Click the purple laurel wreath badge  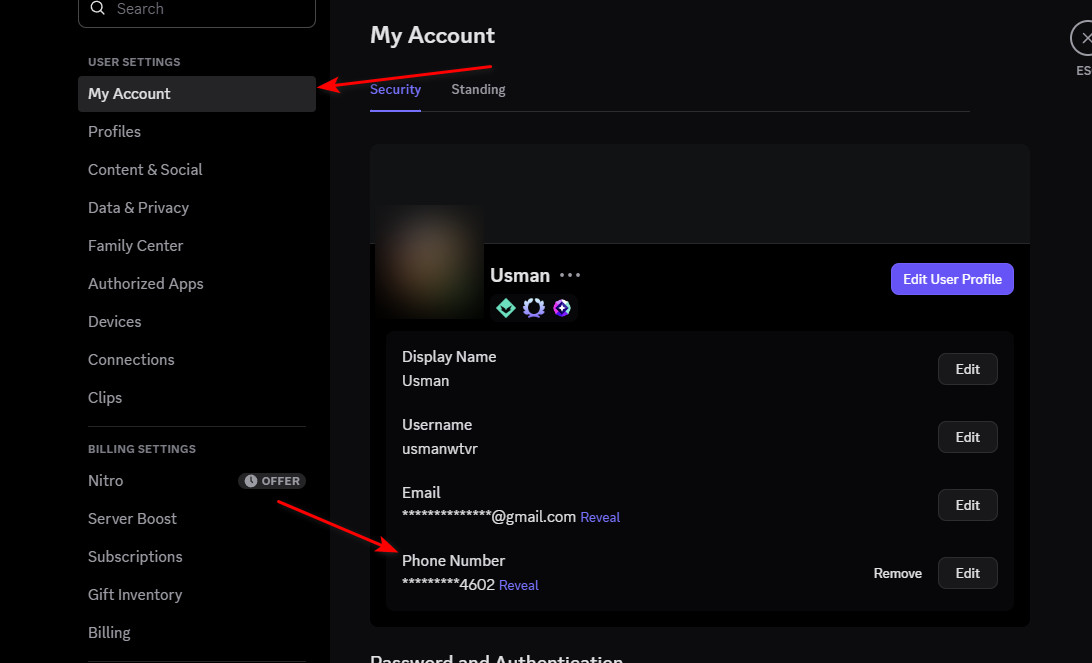tap(534, 308)
